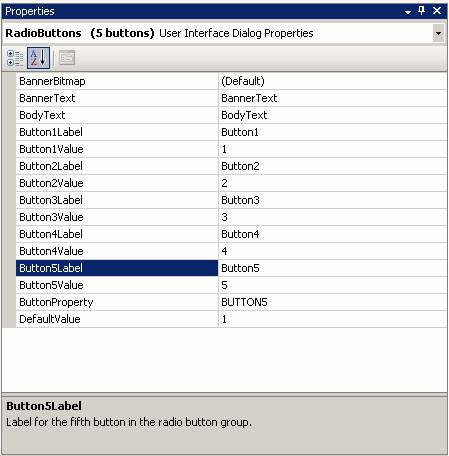Close the Properties panel

pos(437,11)
